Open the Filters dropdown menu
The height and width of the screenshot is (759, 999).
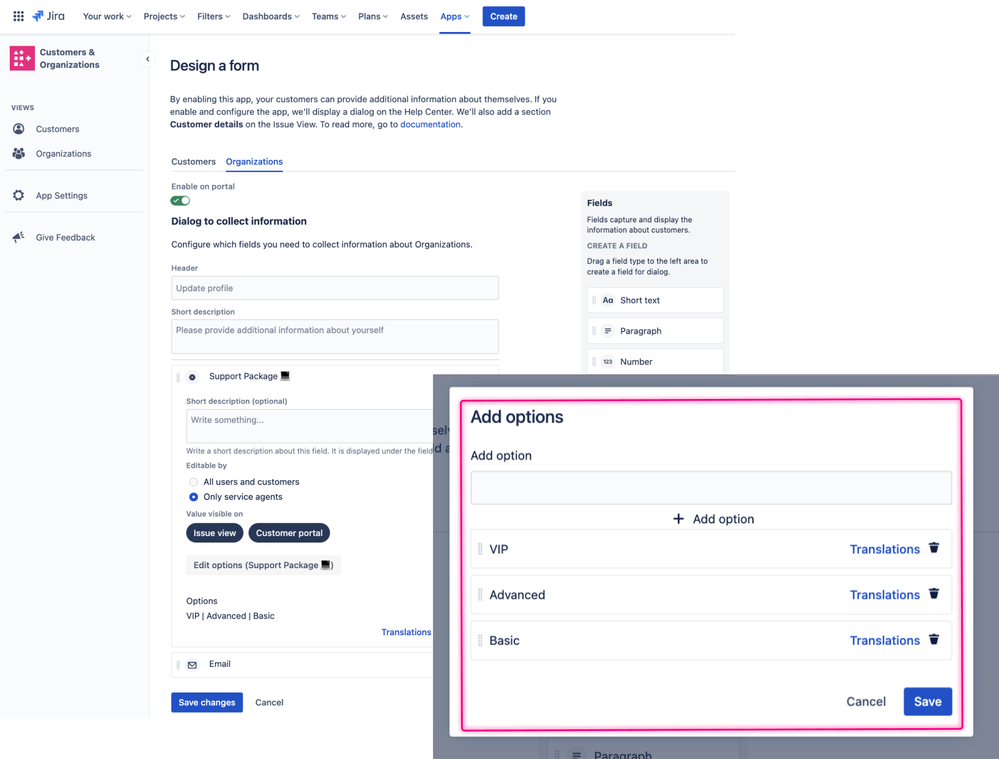(x=213, y=17)
